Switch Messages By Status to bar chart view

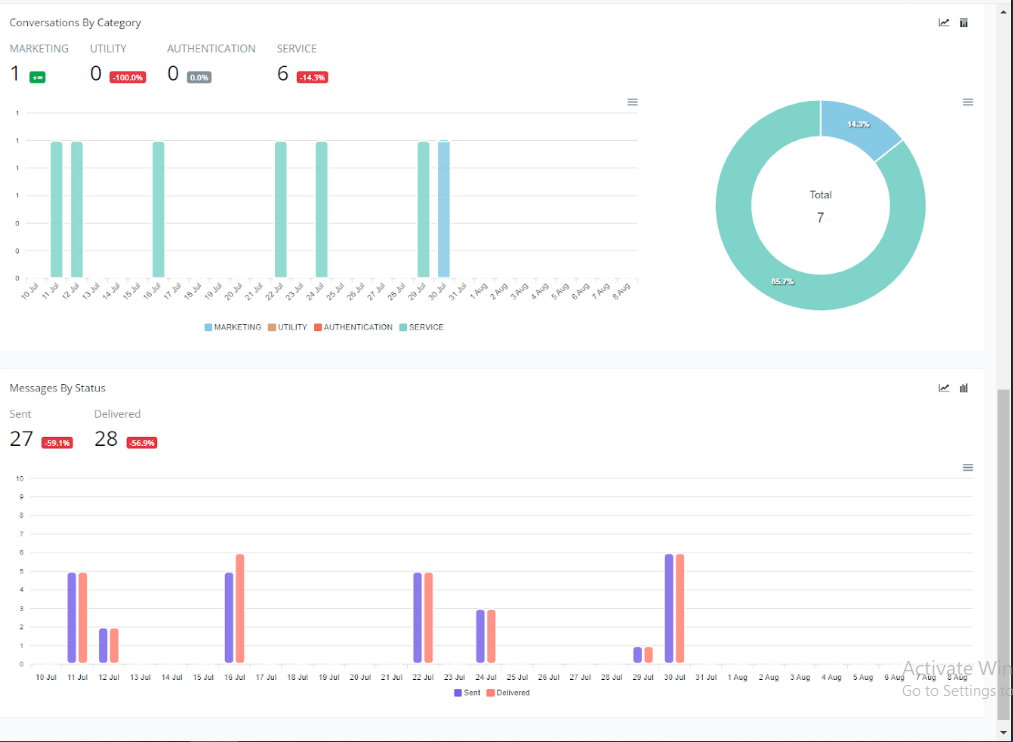(x=964, y=388)
